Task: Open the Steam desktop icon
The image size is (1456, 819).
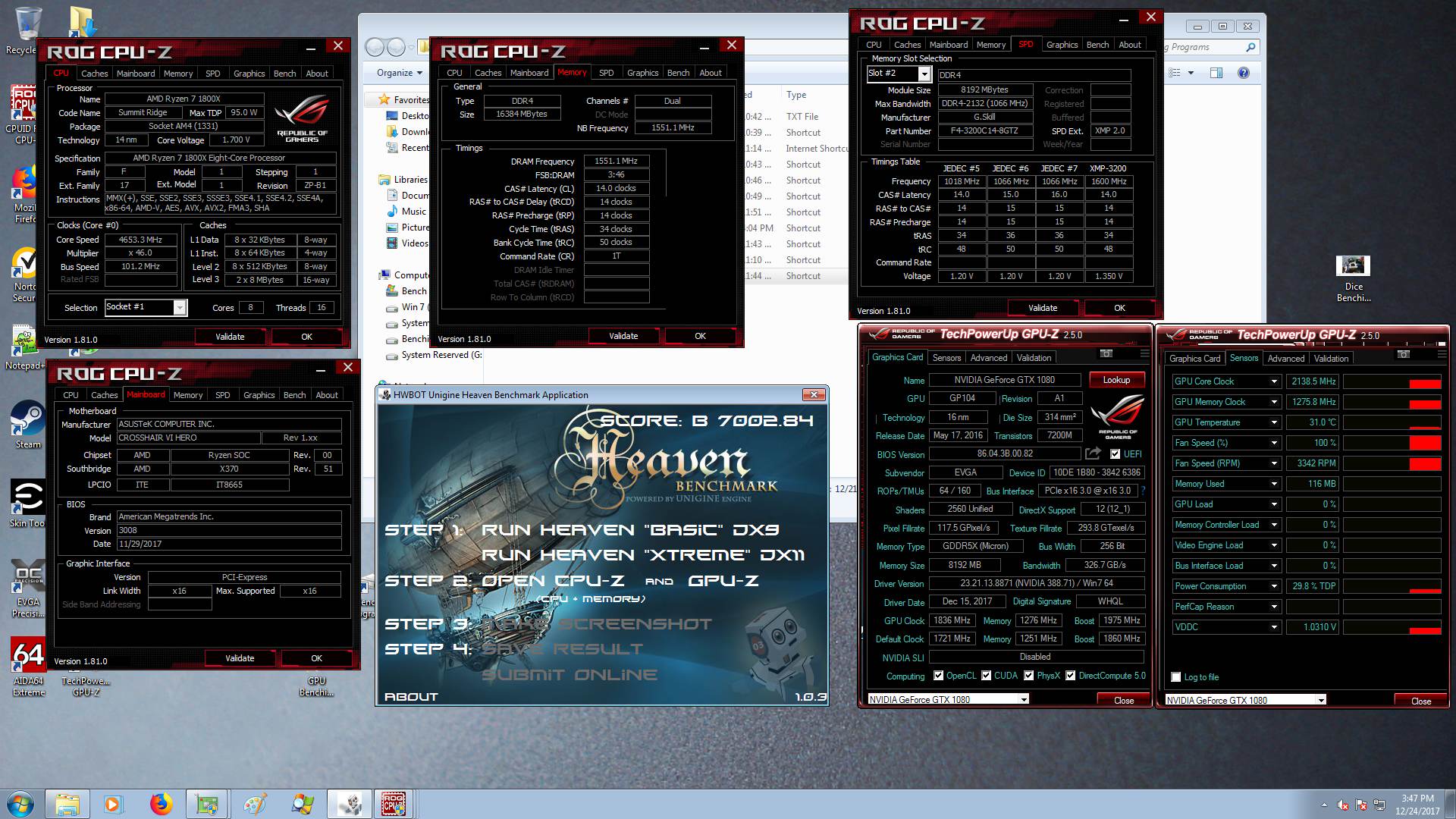Action: coord(28,425)
